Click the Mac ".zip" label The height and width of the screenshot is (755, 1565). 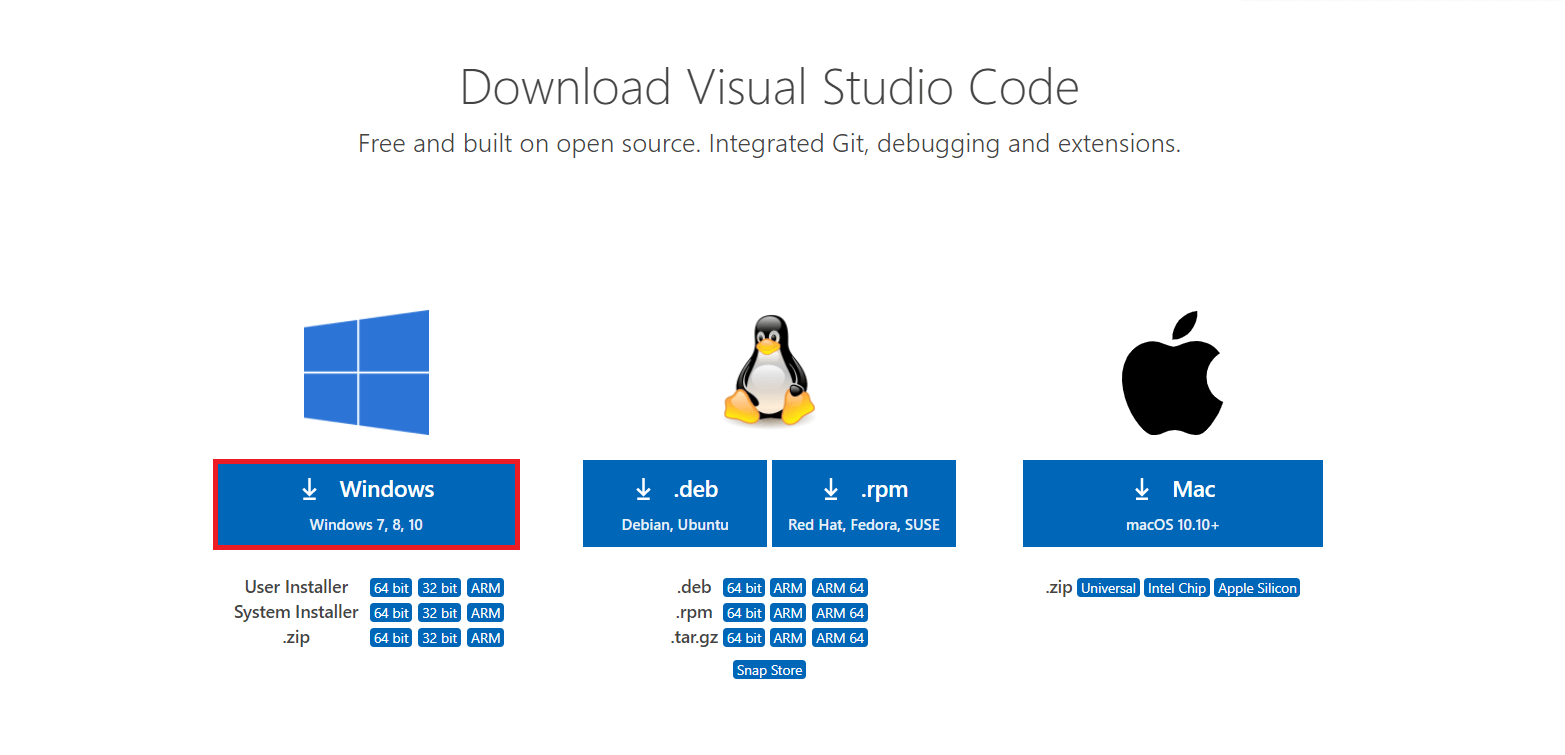tap(1059, 588)
